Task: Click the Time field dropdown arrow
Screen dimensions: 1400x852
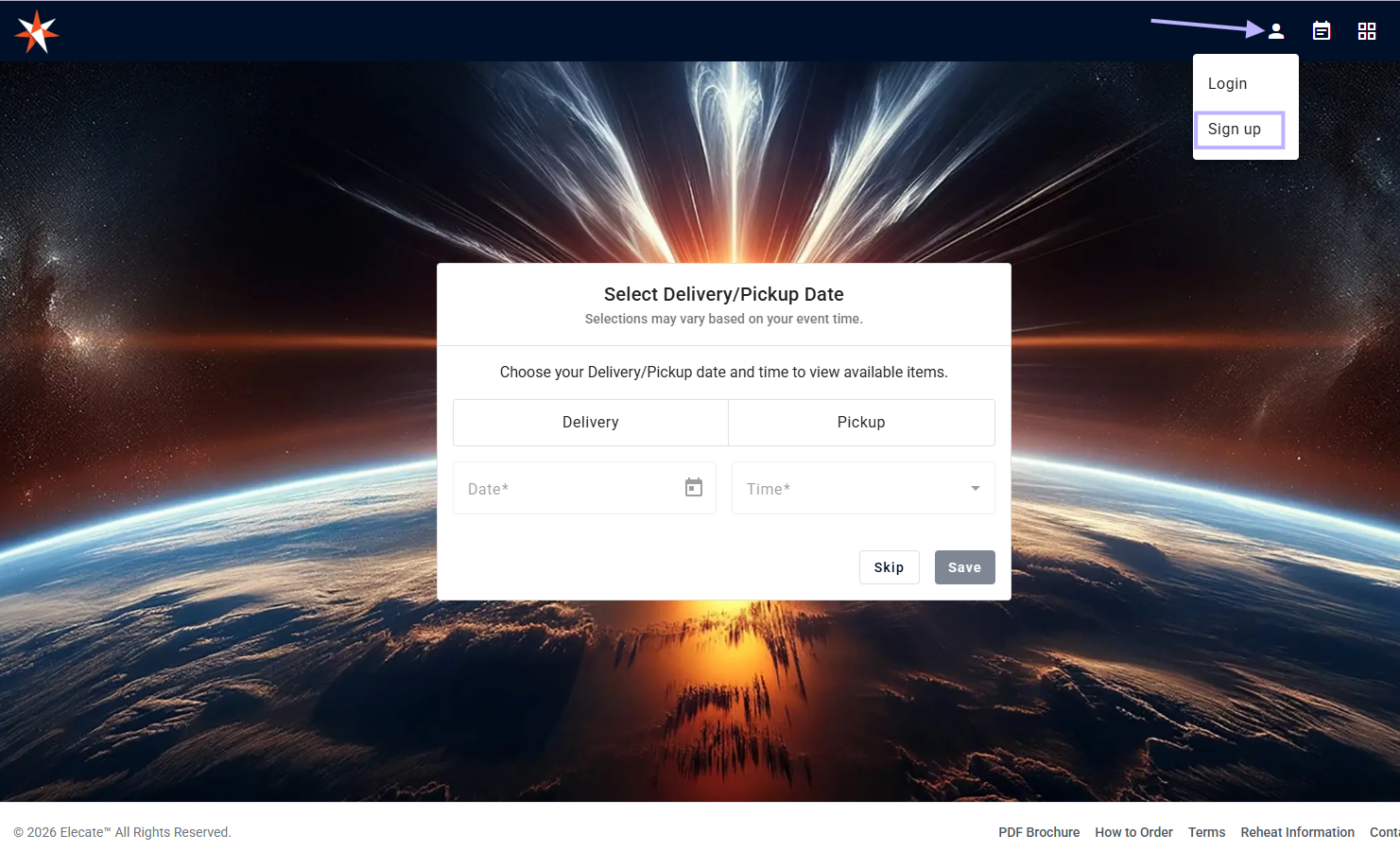Action: 975,489
